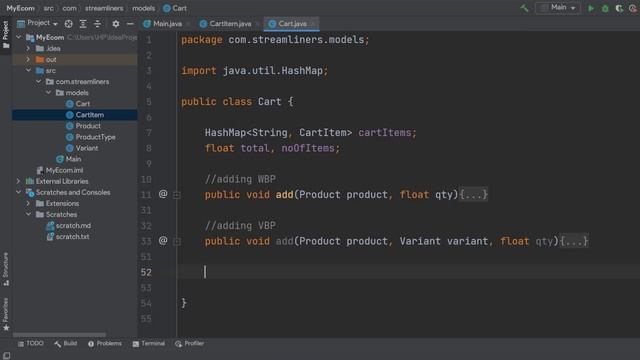Collapse the Scratches folder

tap(28, 214)
